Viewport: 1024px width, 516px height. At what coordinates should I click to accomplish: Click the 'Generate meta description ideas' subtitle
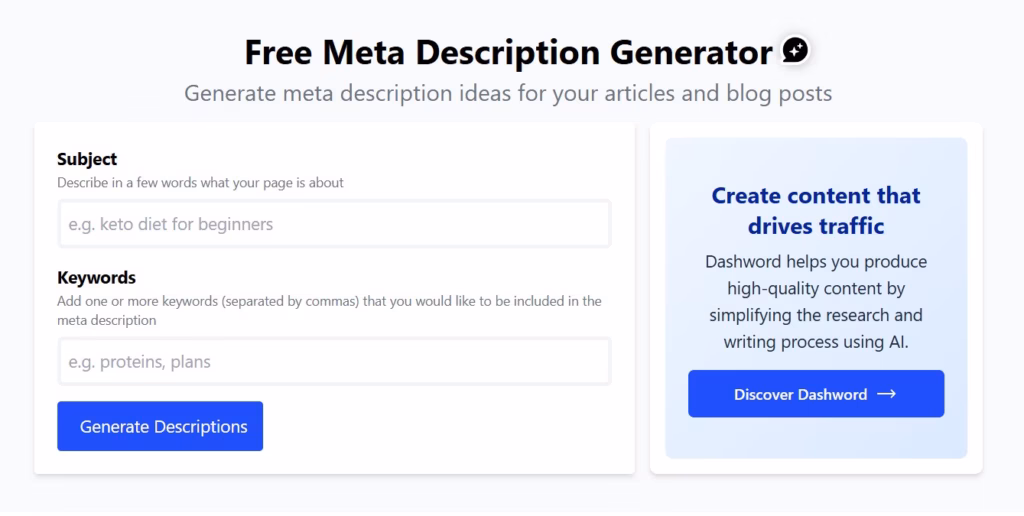click(x=508, y=94)
